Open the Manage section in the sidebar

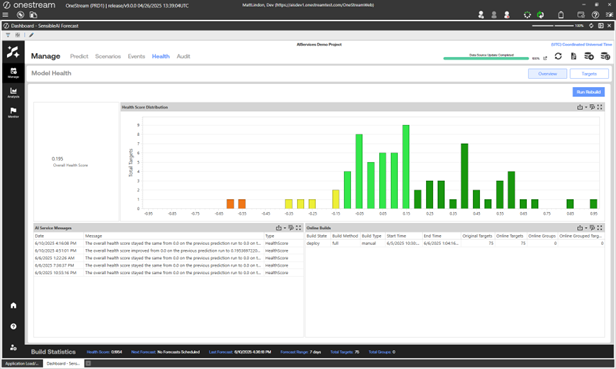click(13, 73)
